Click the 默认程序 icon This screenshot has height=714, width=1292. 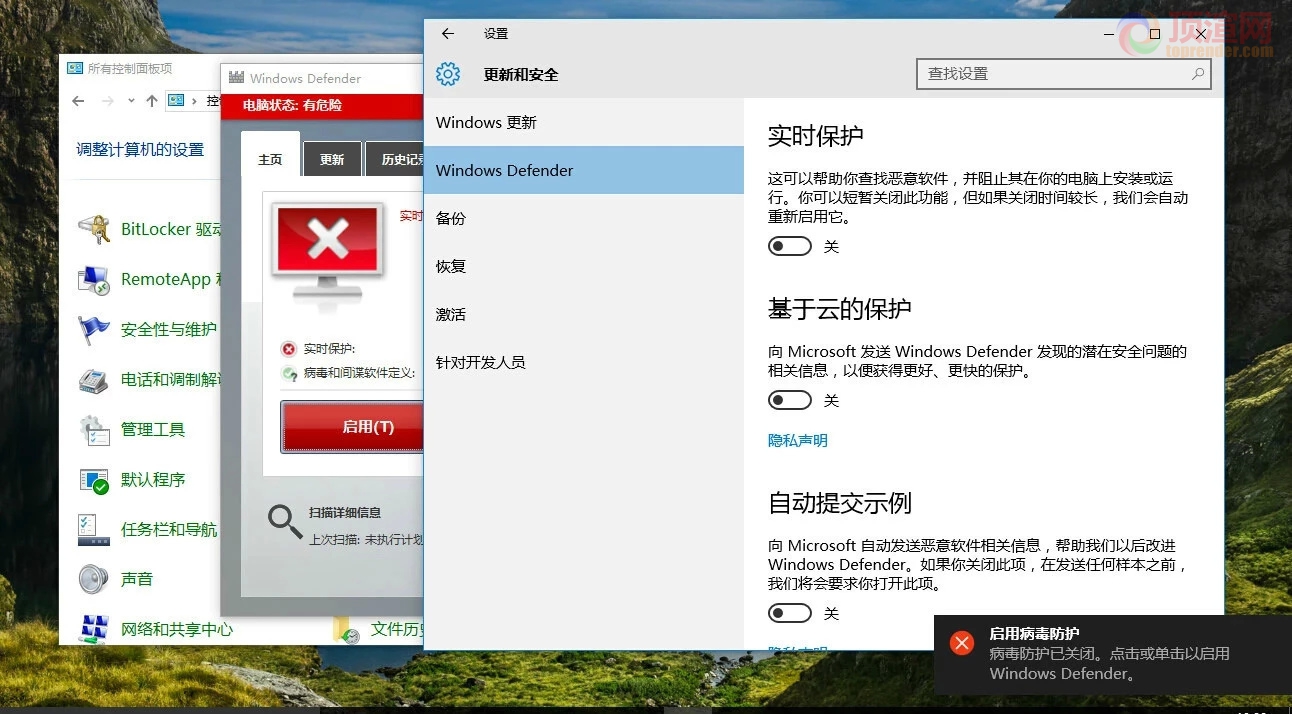[x=94, y=480]
